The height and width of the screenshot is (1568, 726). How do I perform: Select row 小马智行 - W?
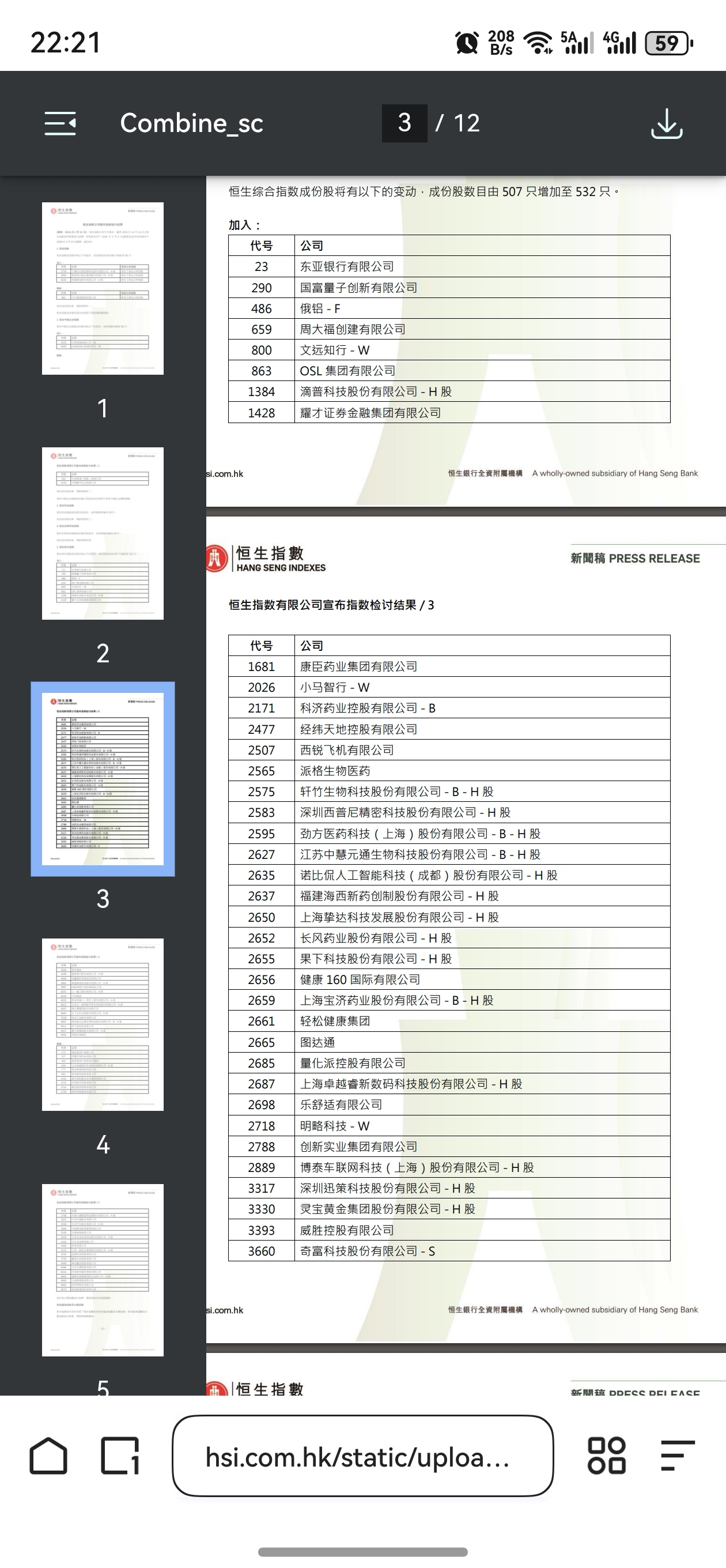449,687
